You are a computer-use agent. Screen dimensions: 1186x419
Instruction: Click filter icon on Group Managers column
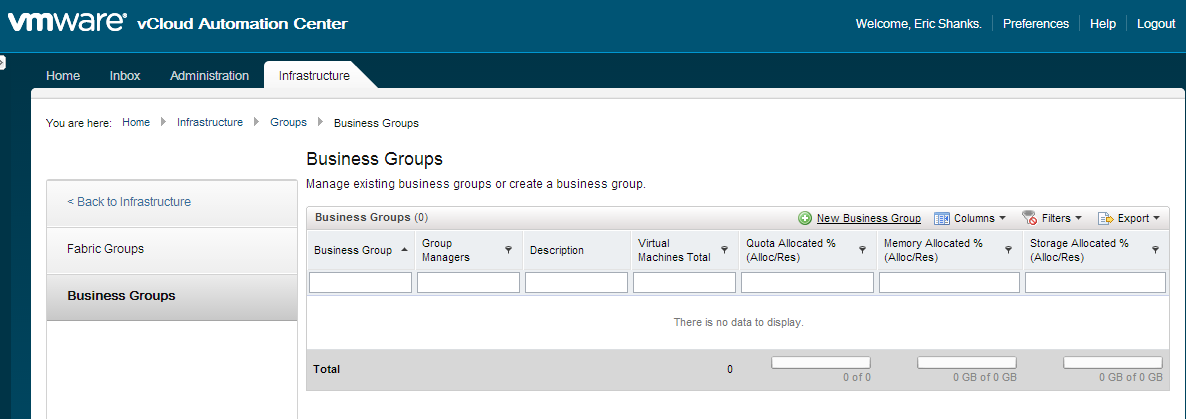[x=508, y=250]
